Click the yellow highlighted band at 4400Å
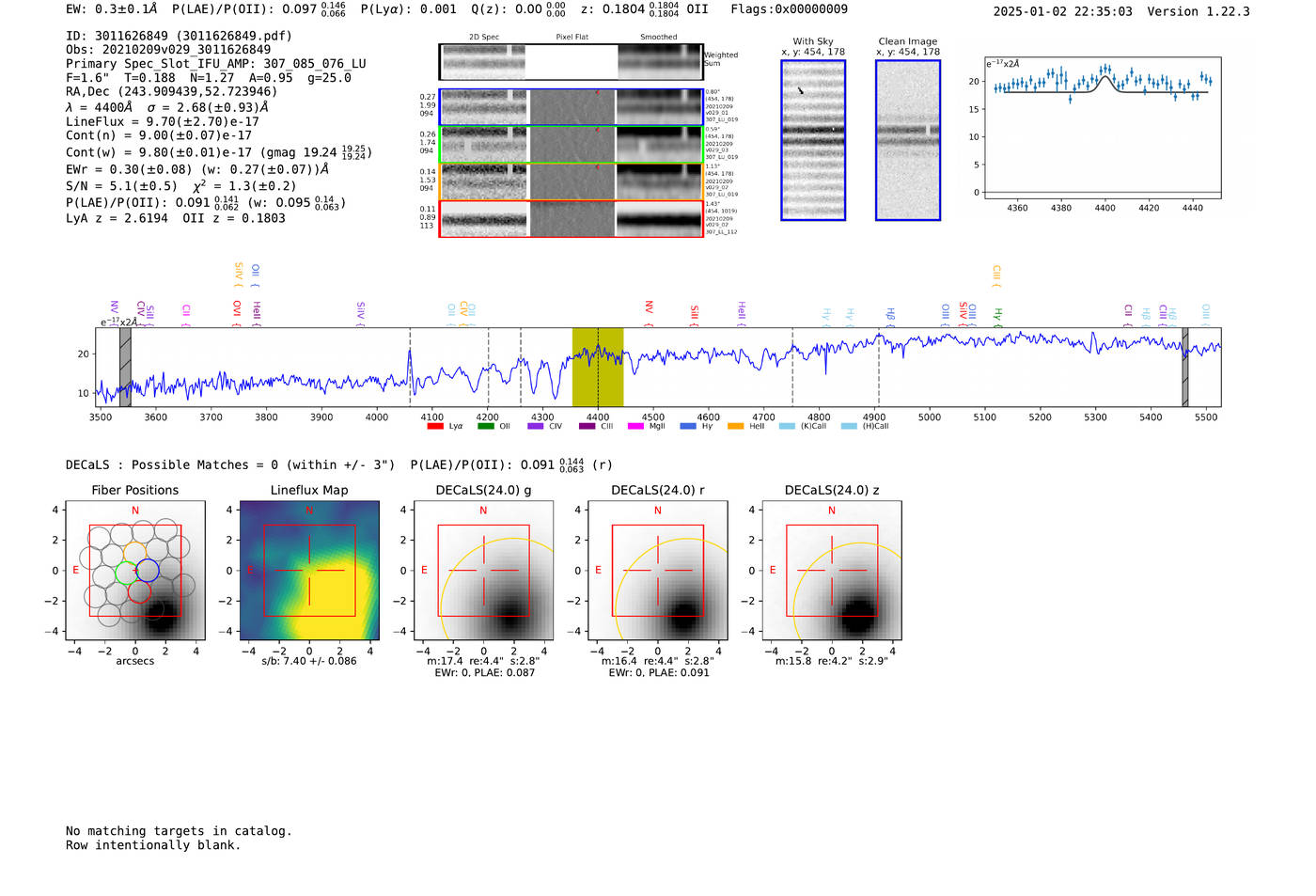This screenshot has width=1316, height=896. [x=598, y=368]
